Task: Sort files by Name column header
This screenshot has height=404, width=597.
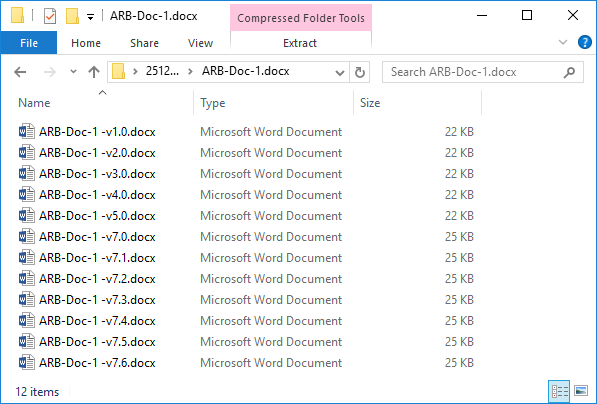Action: 34,103
